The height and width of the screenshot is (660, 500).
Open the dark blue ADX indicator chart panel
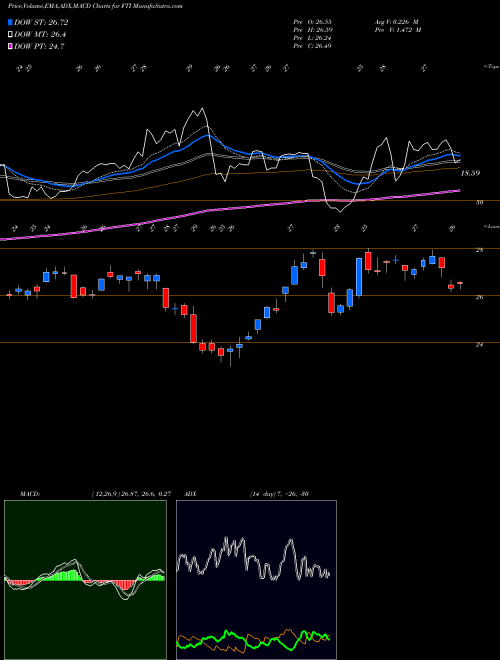pyautogui.click(x=256, y=580)
